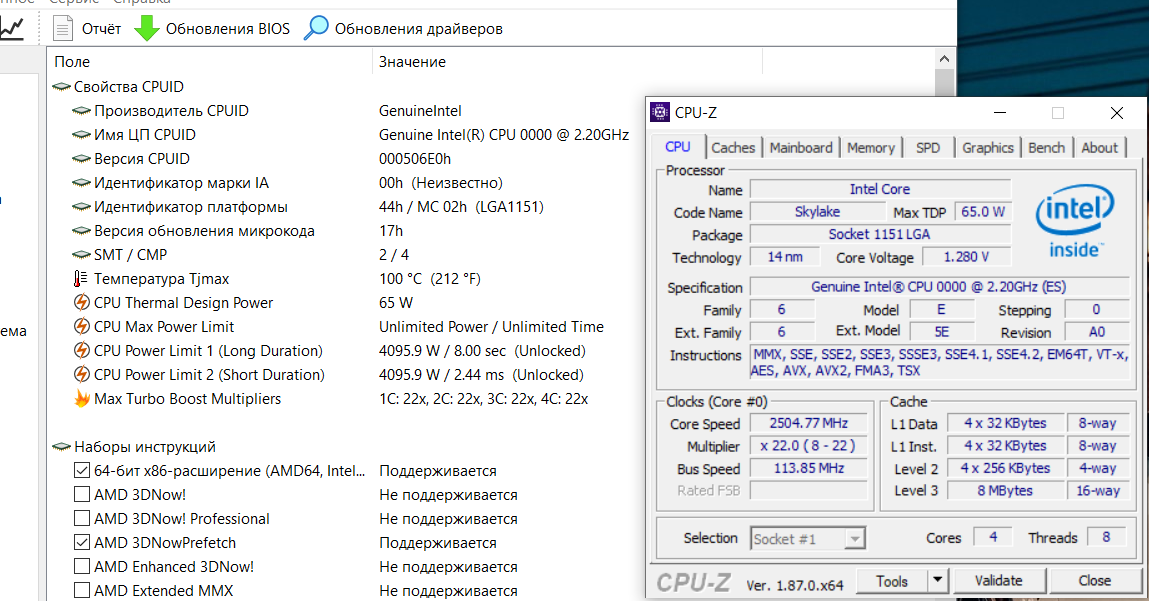
Task: Click the Max Turbo Boost flame icon
Action: click(x=81, y=399)
